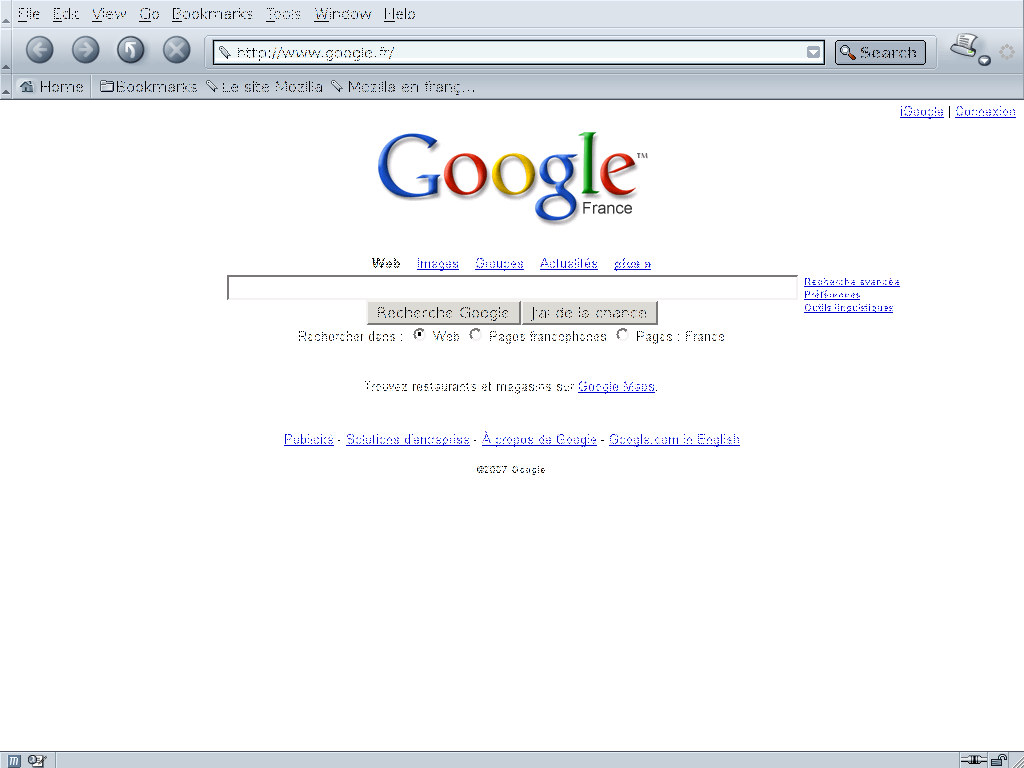Follow the Google Maps link
Viewport: 1024px width, 768px height.
click(x=616, y=386)
